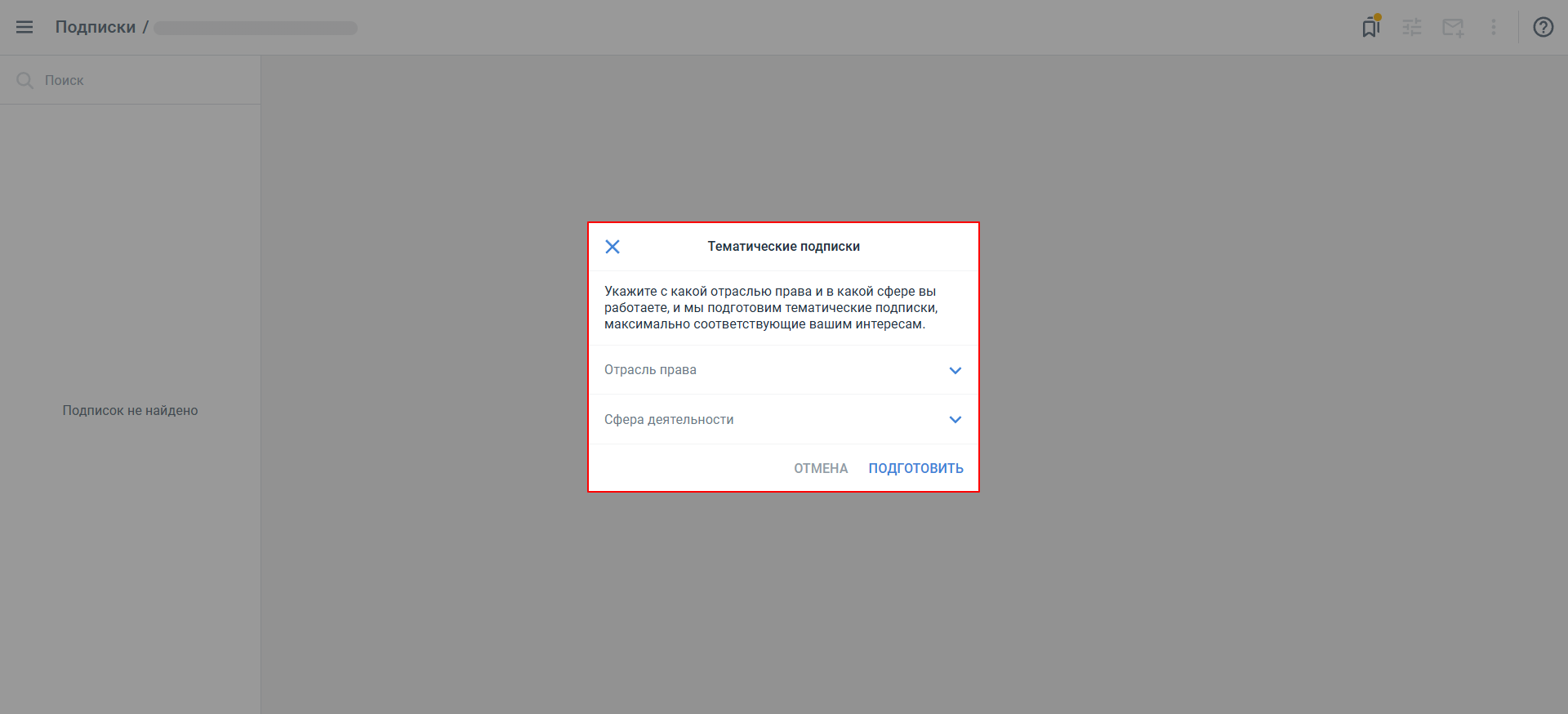Image resolution: width=1568 pixels, height=714 pixels.
Task: Expand the Отрасль права dropdown
Action: 783,370
